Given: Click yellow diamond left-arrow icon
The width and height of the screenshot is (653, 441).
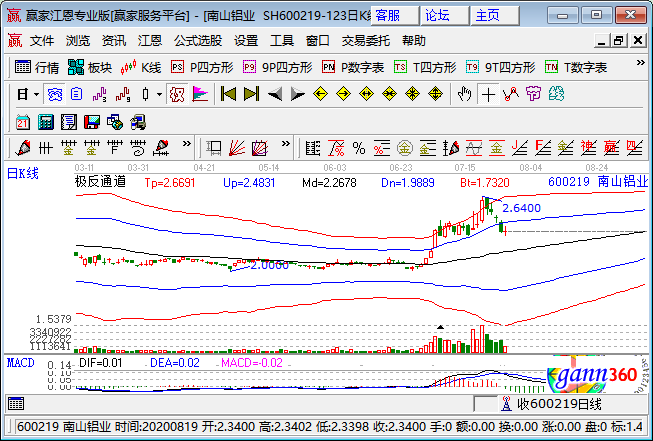Looking at the screenshot, I should pos(320,94).
